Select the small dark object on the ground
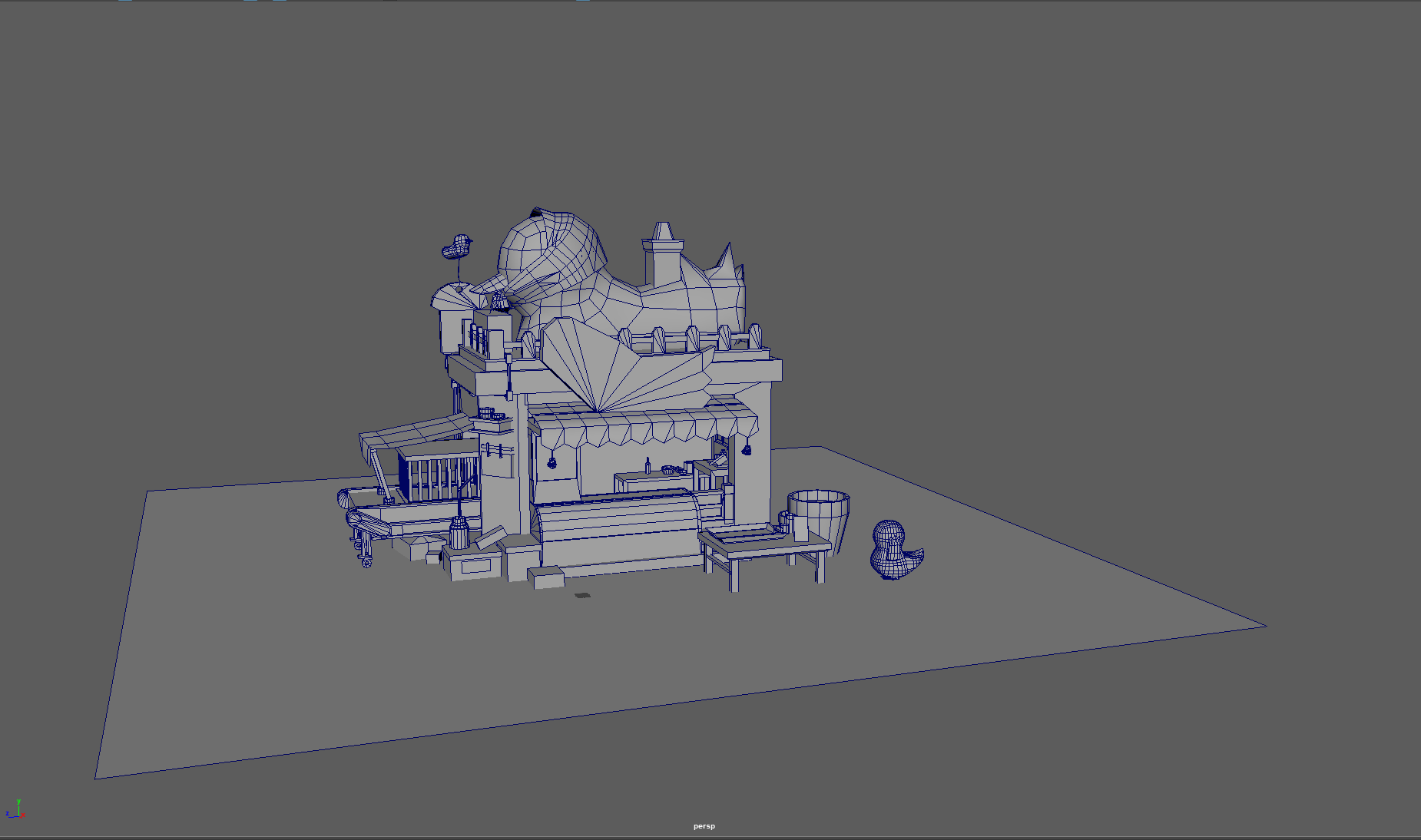1421x840 pixels. point(583,596)
